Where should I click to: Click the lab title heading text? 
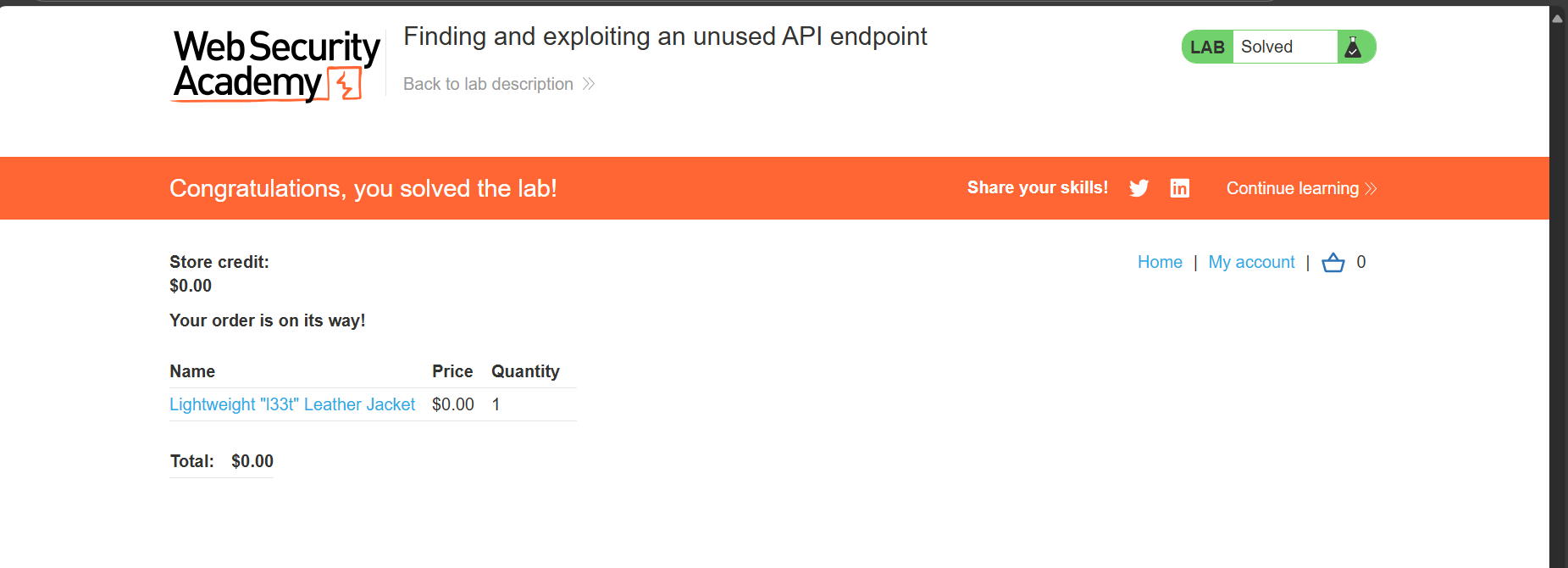pyautogui.click(x=665, y=36)
